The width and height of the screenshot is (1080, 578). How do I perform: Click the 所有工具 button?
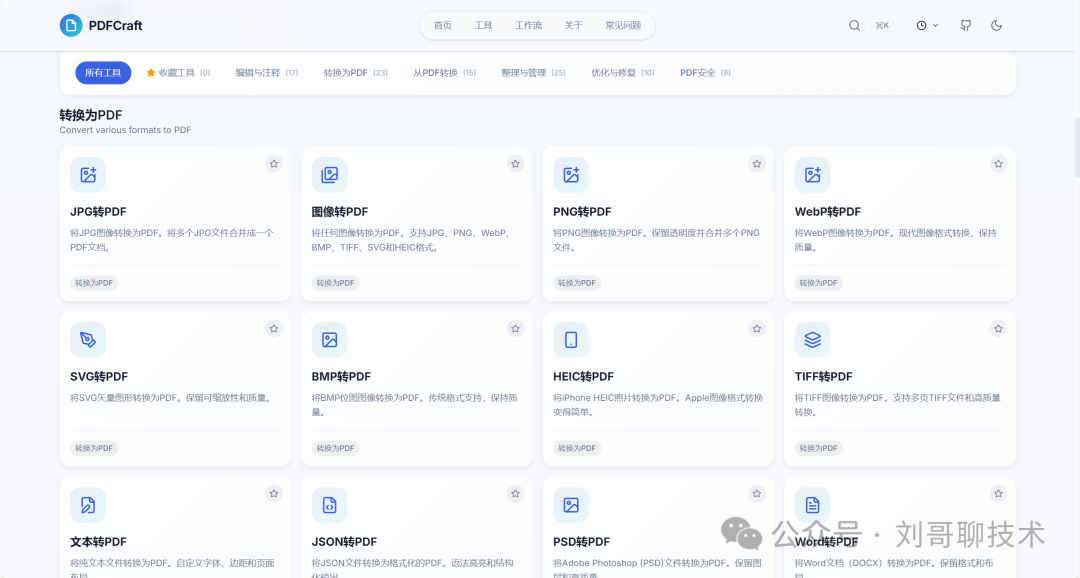click(103, 72)
